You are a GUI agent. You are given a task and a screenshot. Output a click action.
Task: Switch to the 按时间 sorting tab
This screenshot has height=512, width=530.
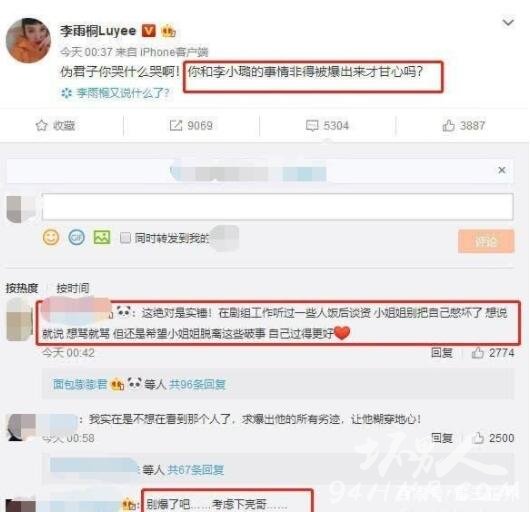click(73, 288)
